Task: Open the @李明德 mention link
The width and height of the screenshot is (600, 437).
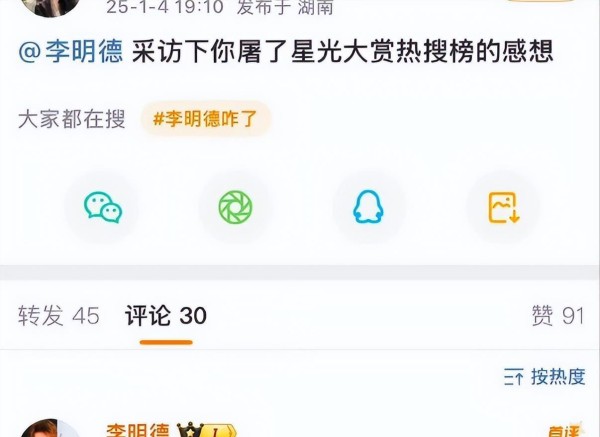Action: click(71, 52)
